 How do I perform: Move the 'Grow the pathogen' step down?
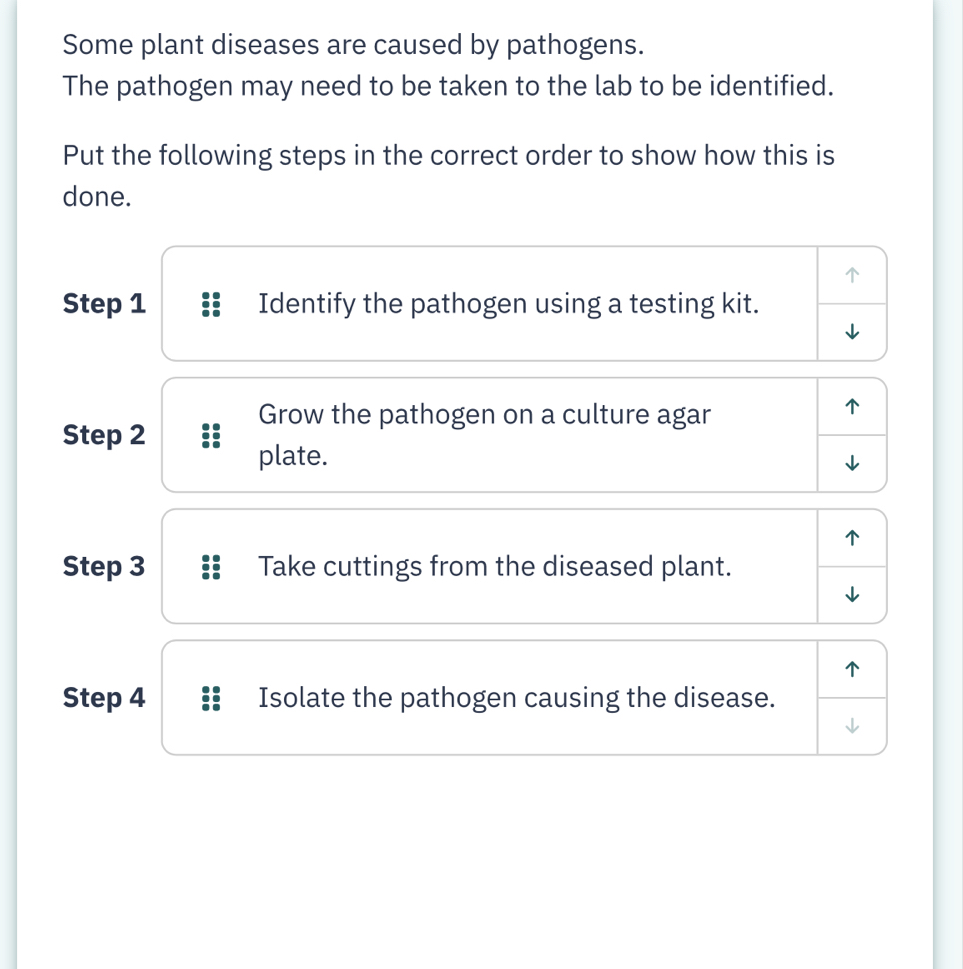852,462
